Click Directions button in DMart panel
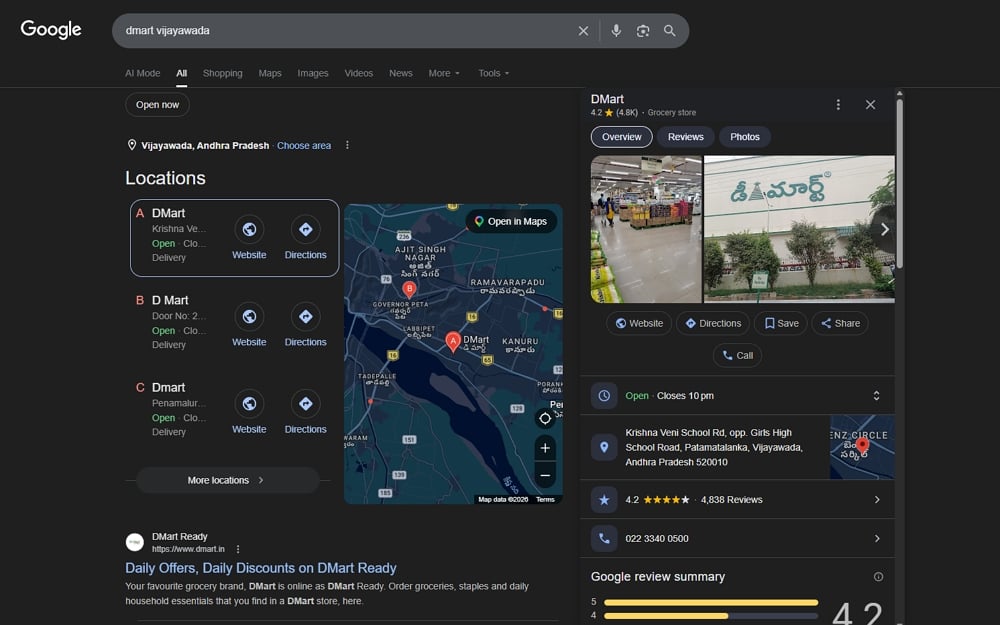The height and width of the screenshot is (625, 1000). pos(713,323)
